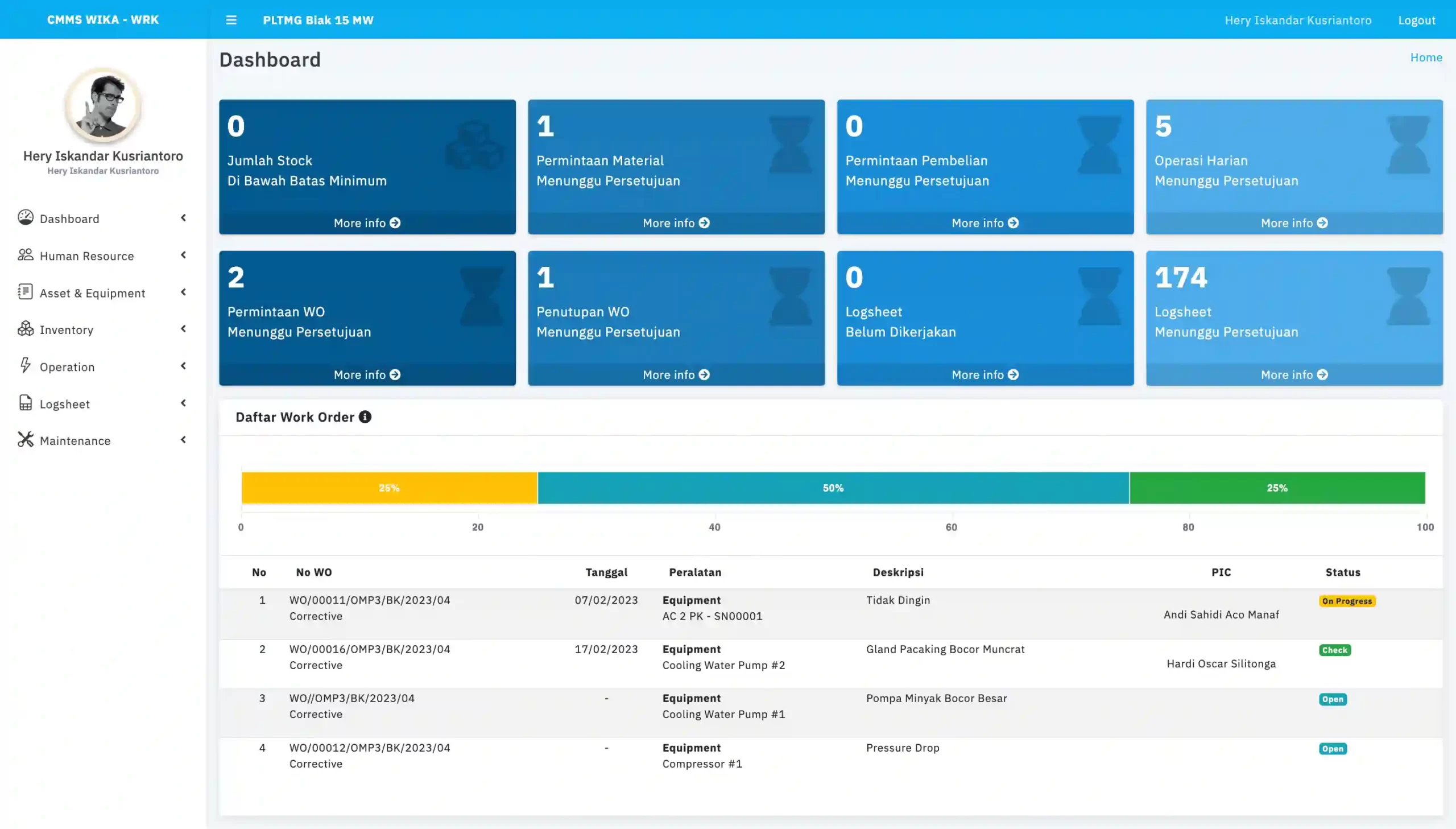Open the Operation sidebar menu item
Viewport: 1456px width, 829px height.
coord(102,366)
